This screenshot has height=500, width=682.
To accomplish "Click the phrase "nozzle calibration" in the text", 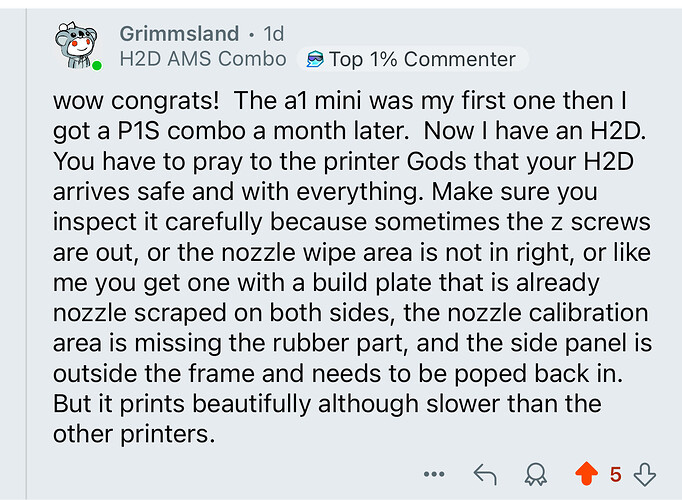I will click(526, 313).
